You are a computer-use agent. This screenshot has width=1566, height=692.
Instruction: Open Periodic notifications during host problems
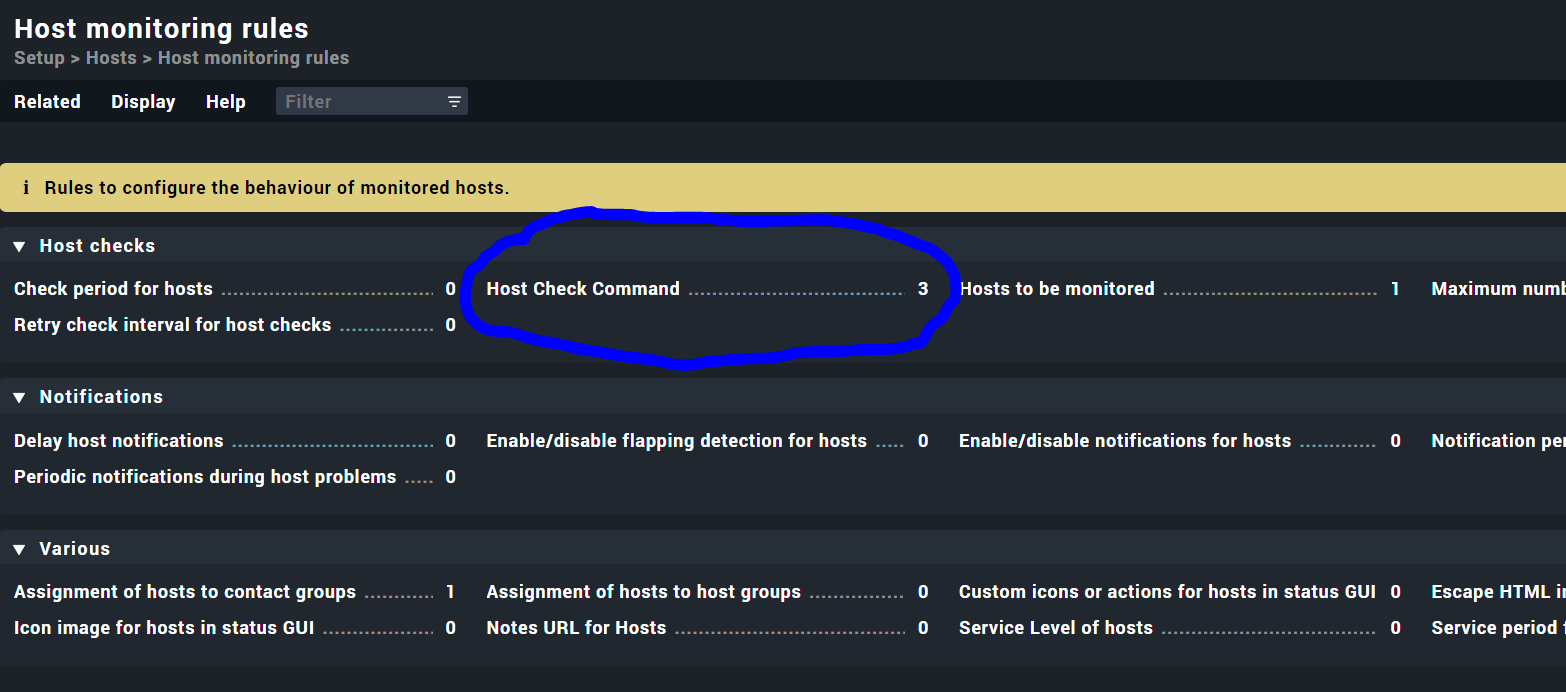pyautogui.click(x=205, y=477)
